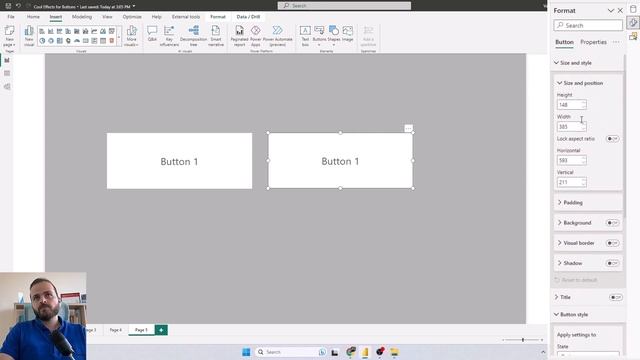Screen dimensions: 640x360
Task: Close the Format pane
Action: click(x=620, y=11)
